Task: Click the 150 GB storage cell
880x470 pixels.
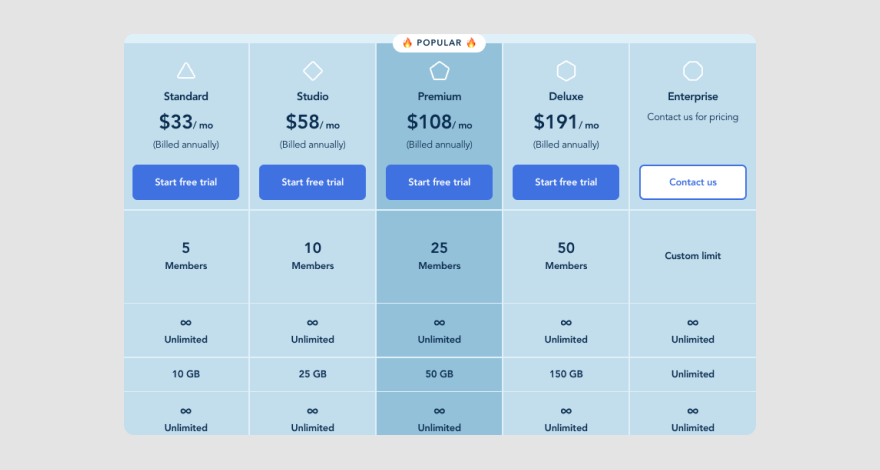Action: 566,374
